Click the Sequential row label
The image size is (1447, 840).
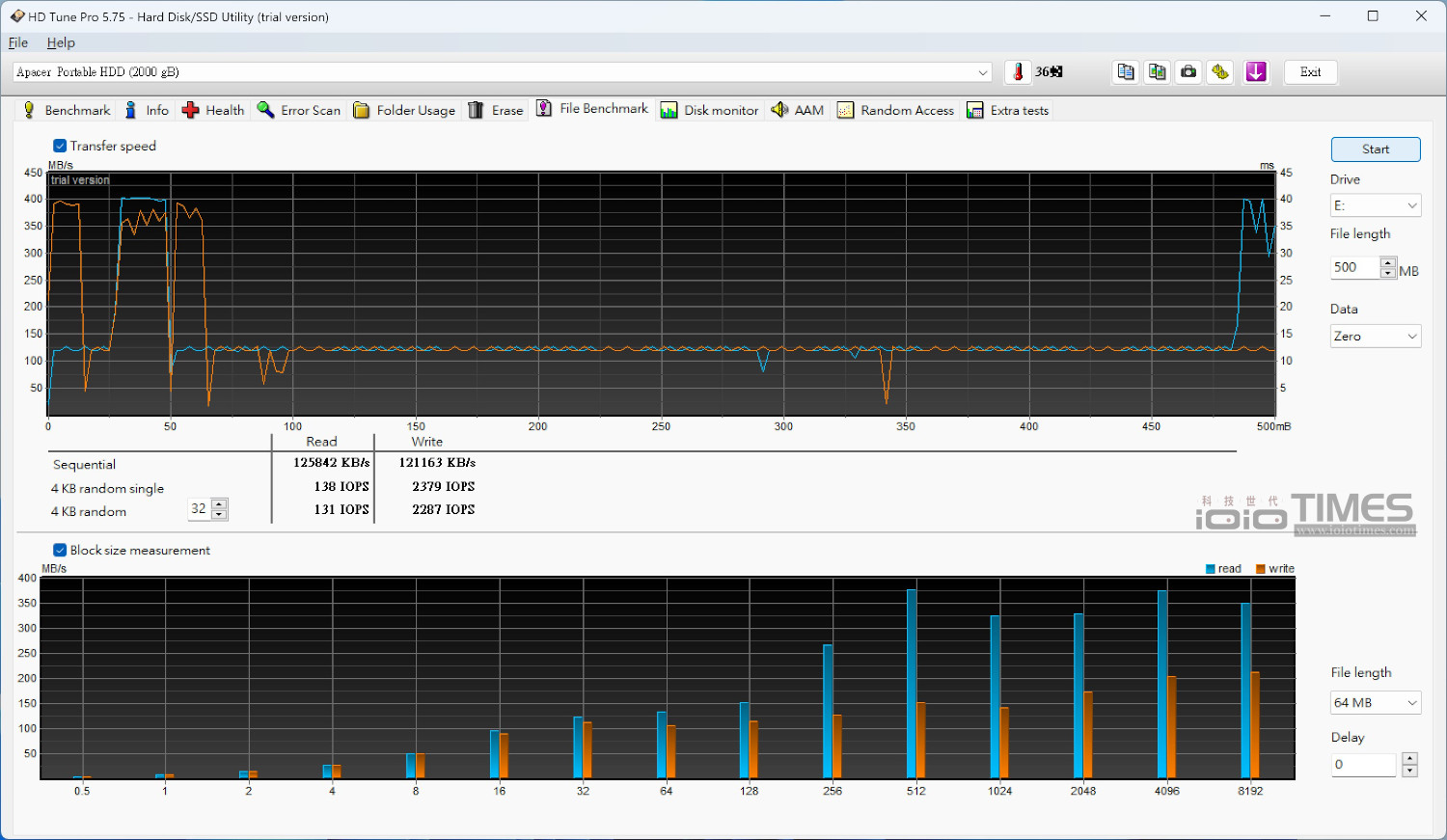[x=84, y=465]
